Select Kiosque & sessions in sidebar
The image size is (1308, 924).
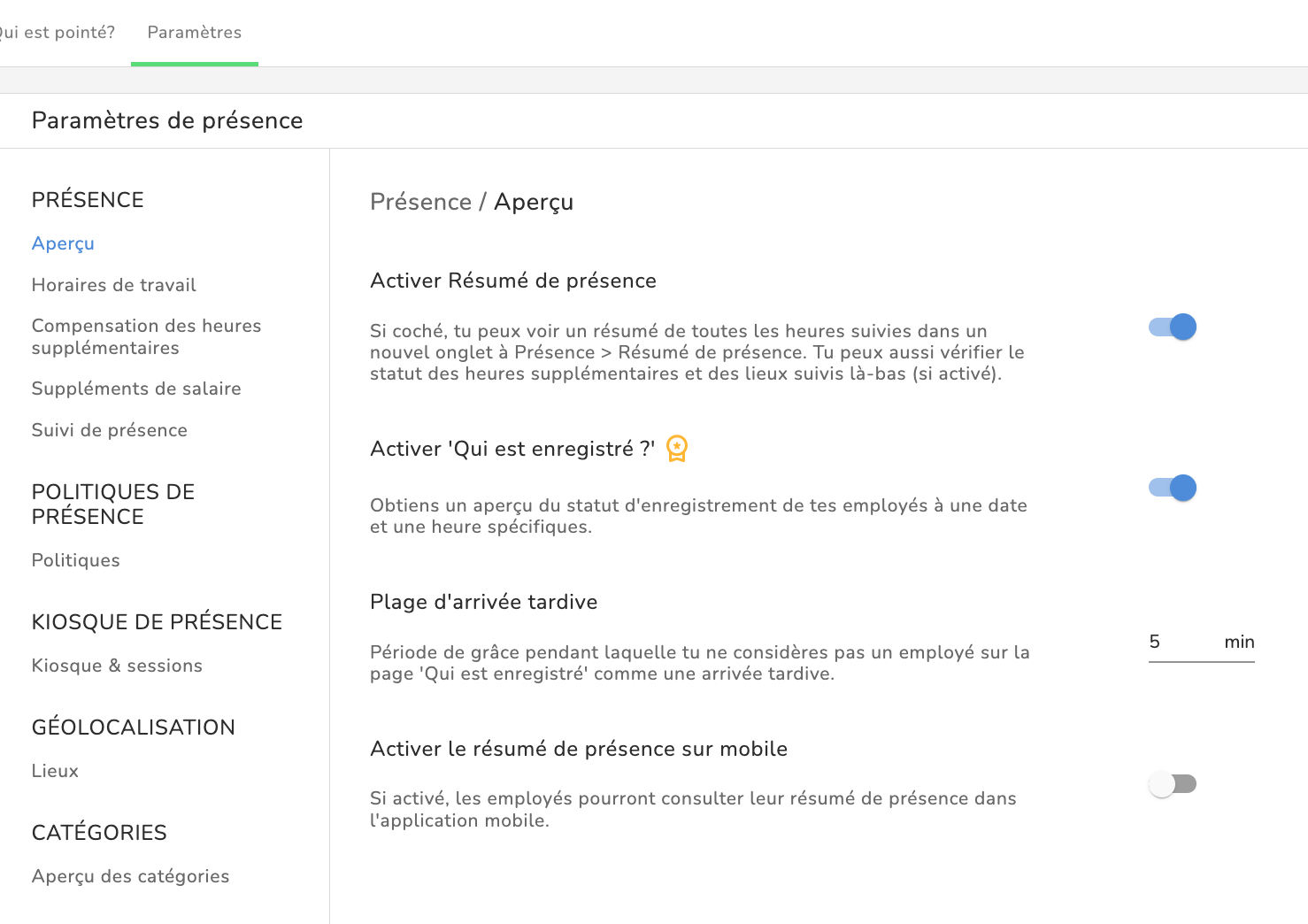117,666
